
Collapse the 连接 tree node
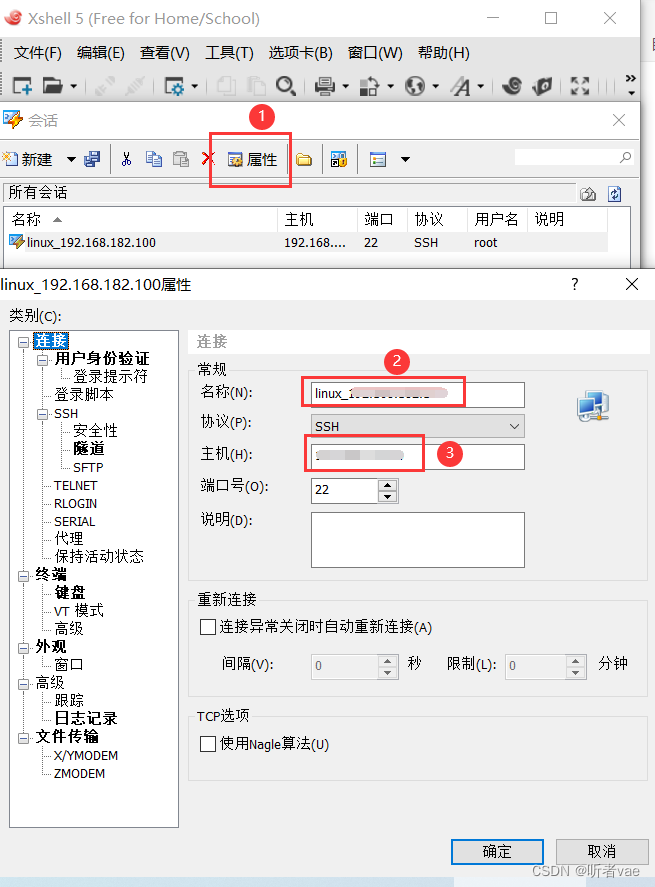coord(23,342)
